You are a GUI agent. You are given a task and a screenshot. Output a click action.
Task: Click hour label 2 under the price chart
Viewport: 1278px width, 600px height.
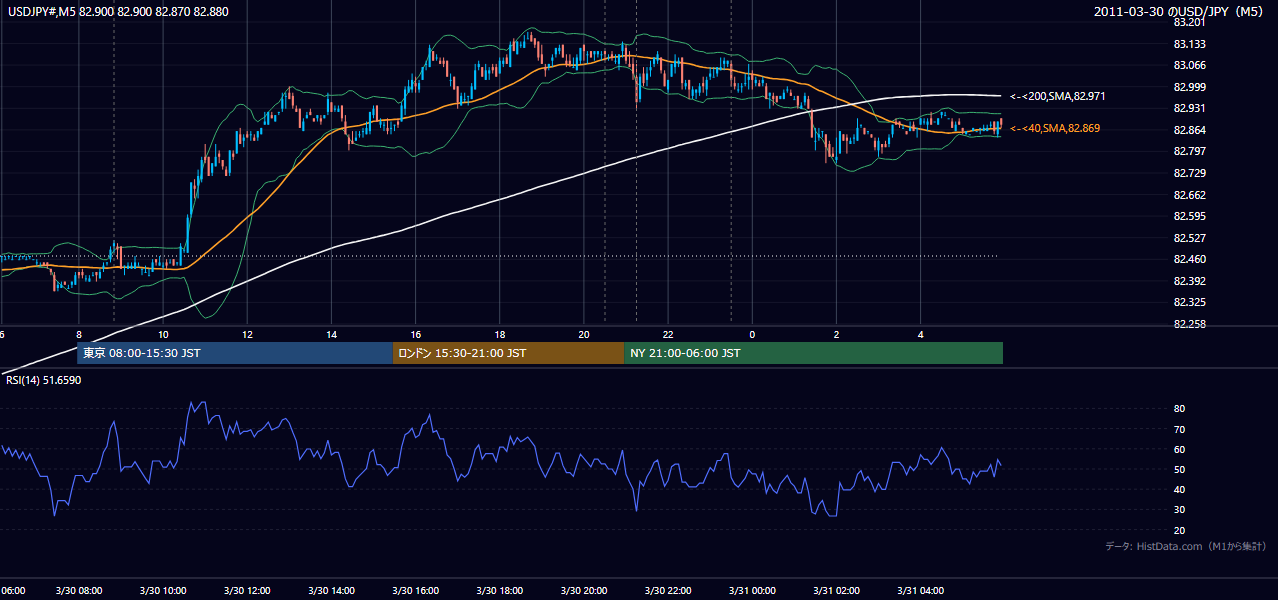836,335
